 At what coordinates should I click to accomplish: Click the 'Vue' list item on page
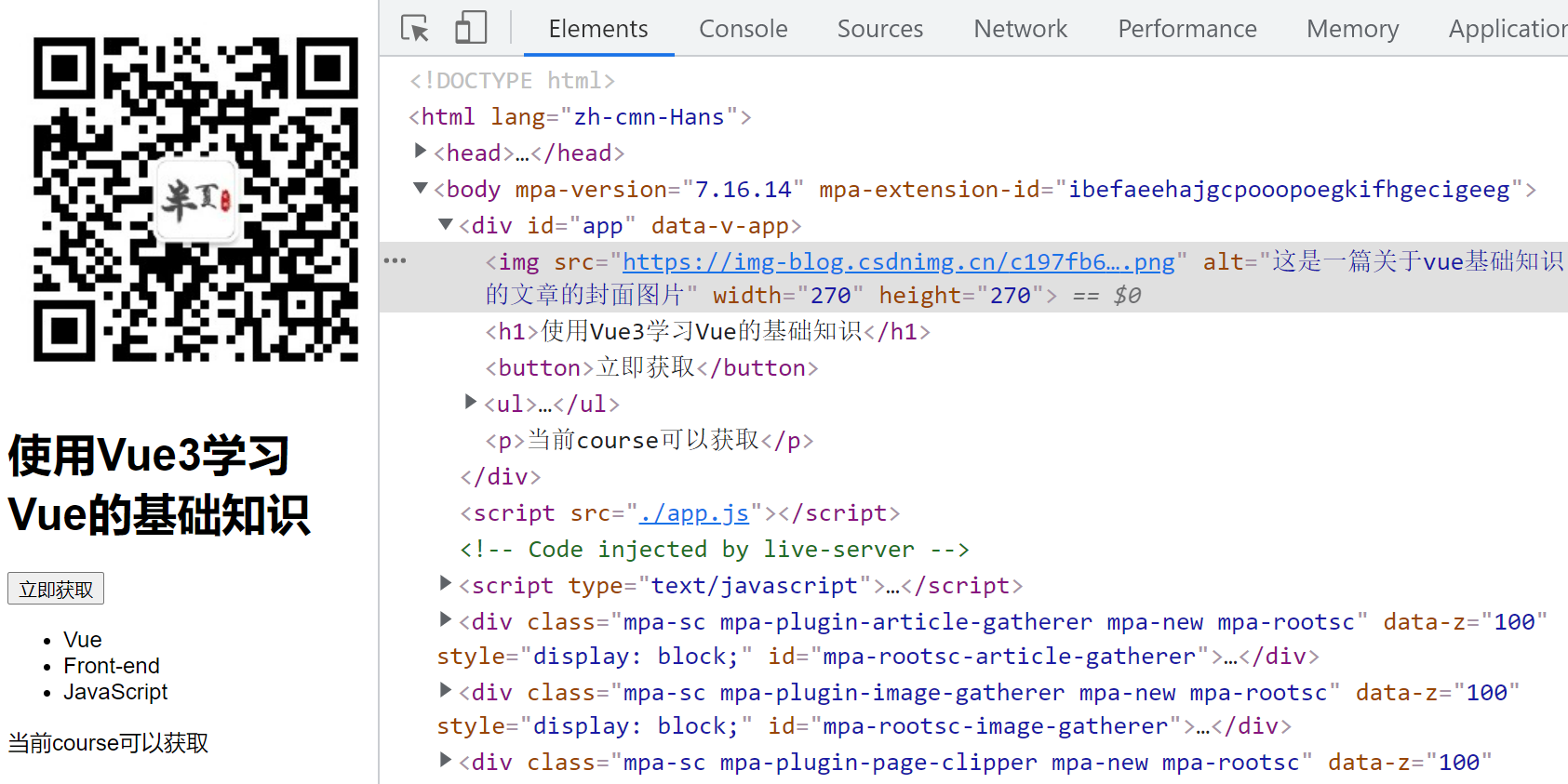tap(83, 640)
